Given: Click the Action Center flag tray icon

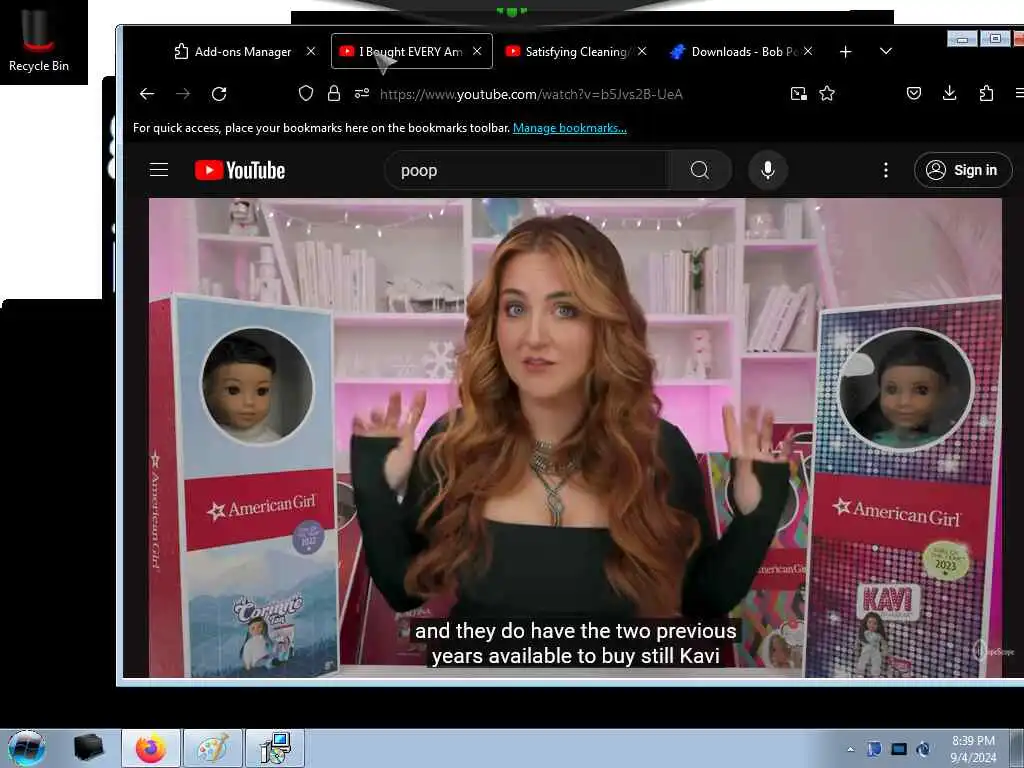Looking at the screenshot, I should point(874,749).
